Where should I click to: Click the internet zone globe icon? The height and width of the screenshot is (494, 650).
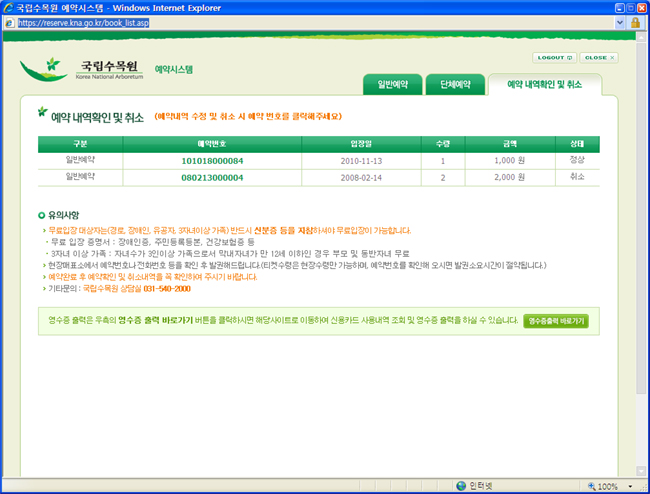[x=461, y=485]
